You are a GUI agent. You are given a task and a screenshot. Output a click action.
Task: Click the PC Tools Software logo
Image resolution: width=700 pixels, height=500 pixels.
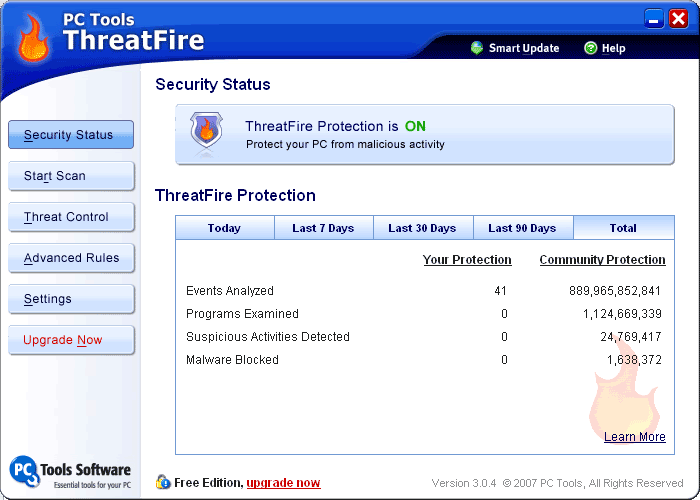[x=70, y=471]
